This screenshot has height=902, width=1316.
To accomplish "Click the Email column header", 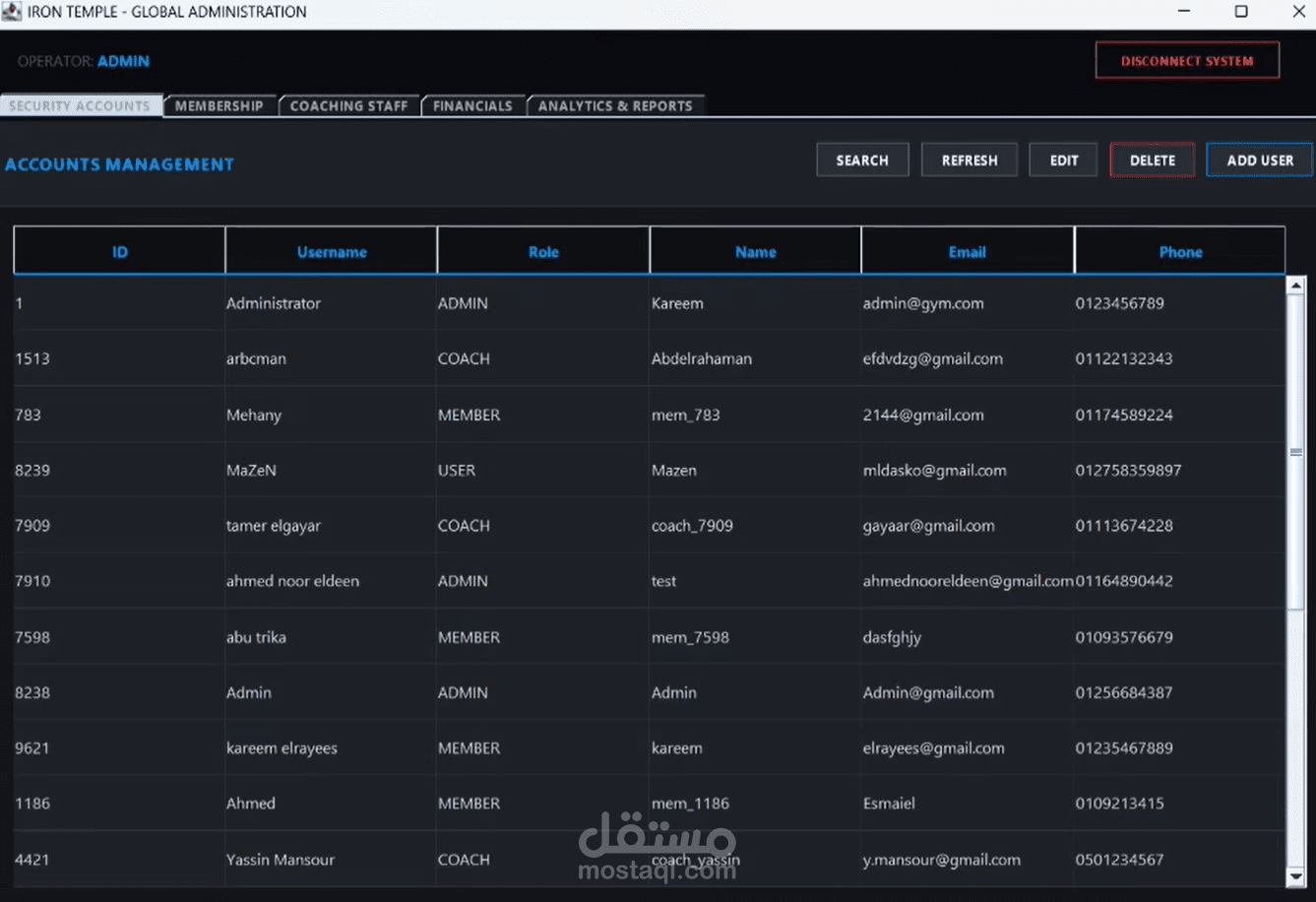I will (968, 251).
